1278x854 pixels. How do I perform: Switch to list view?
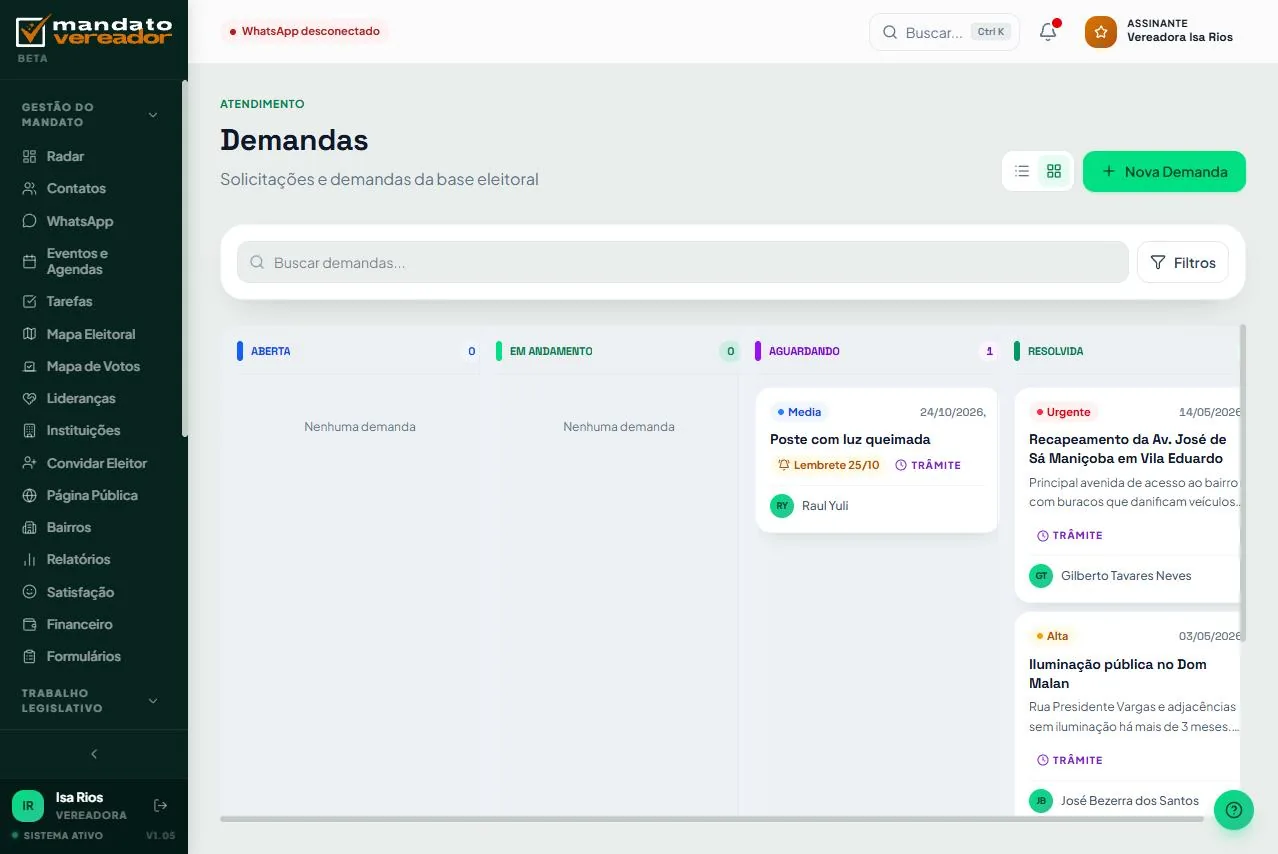[x=1022, y=171]
